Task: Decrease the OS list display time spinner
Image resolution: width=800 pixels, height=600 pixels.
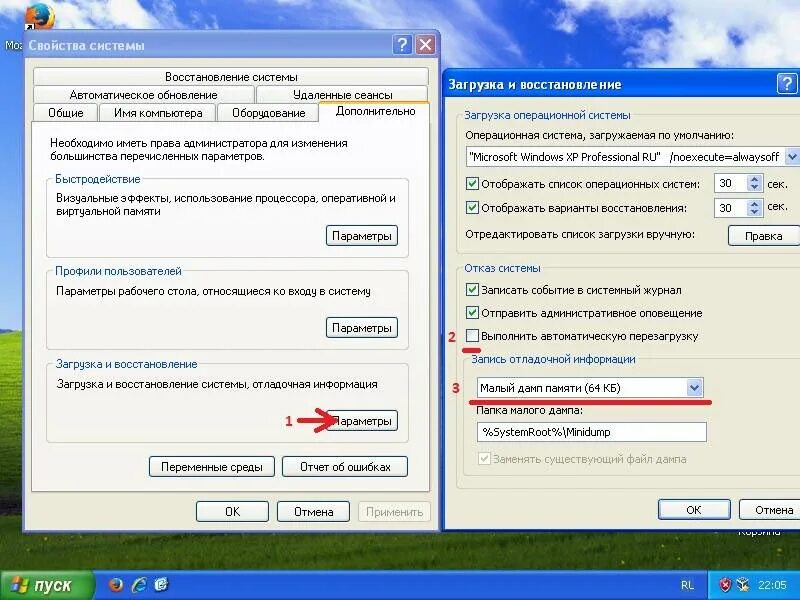Action: [x=755, y=188]
